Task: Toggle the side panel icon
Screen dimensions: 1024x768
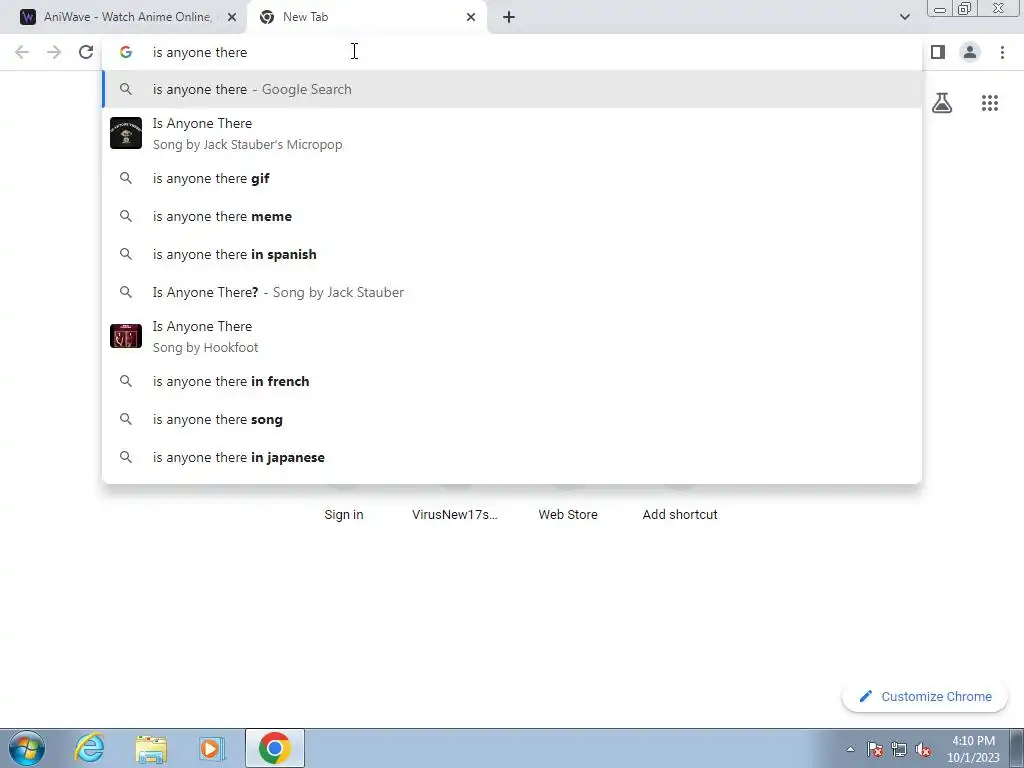Action: click(x=938, y=52)
